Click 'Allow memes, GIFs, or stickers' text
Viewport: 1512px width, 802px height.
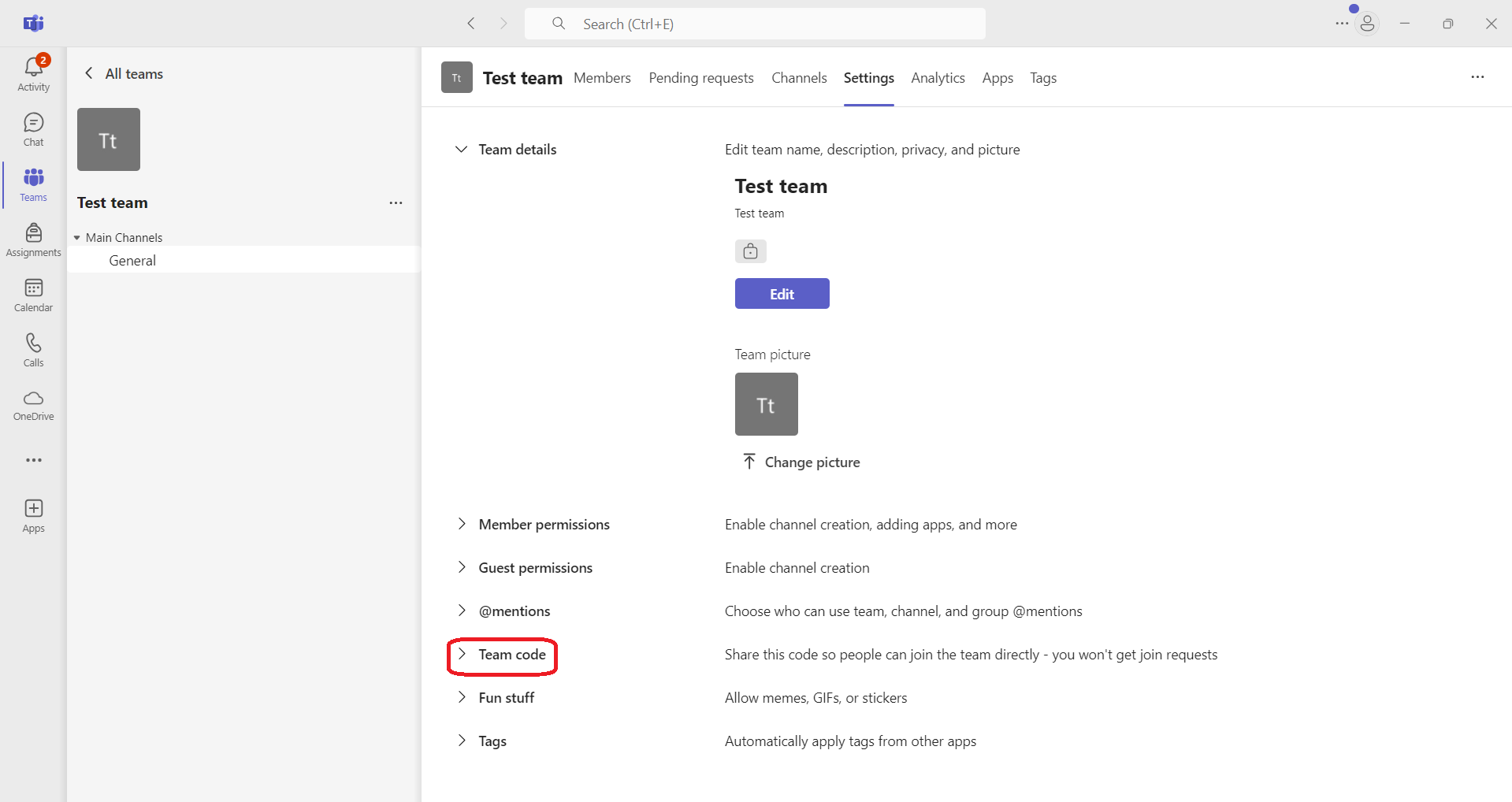pos(815,698)
